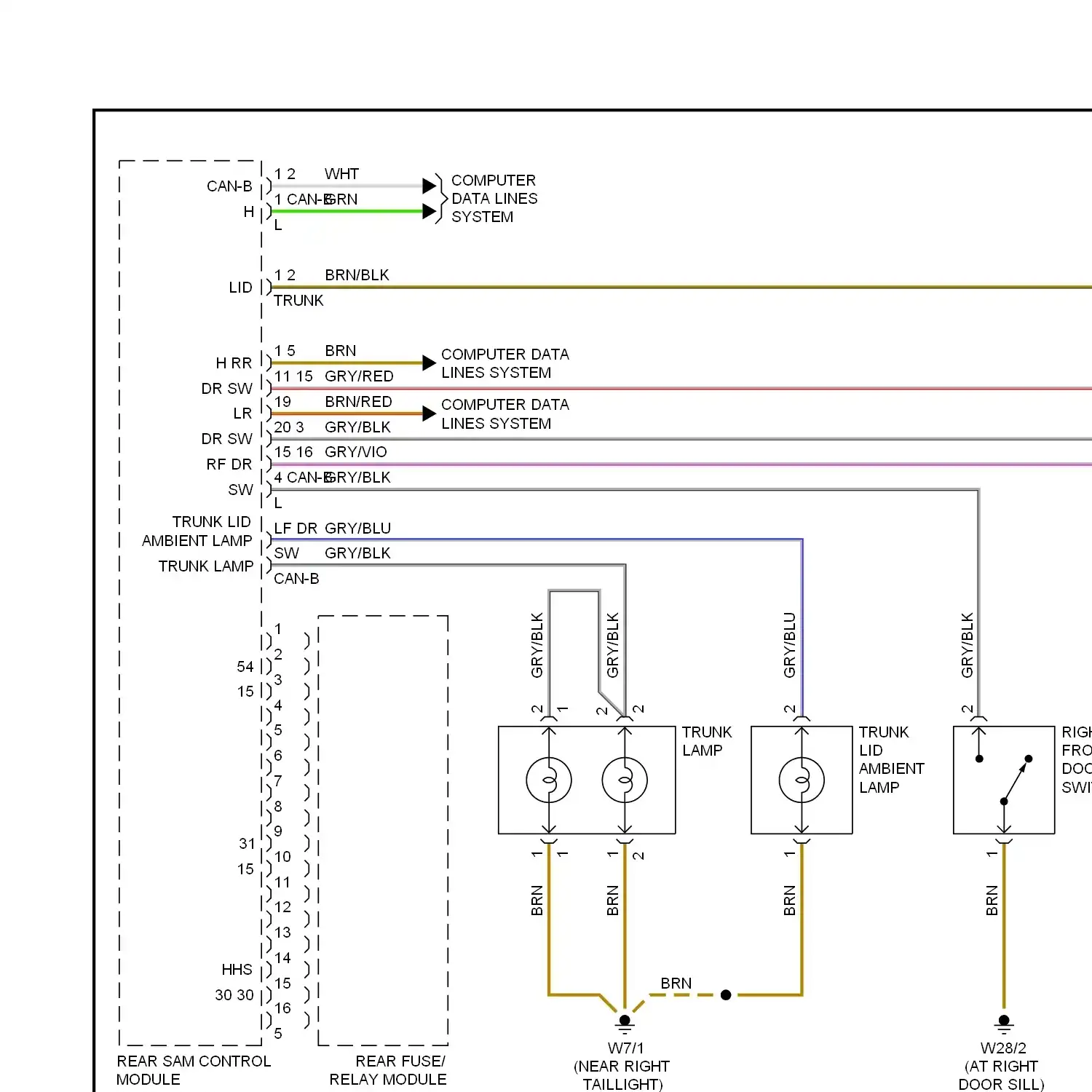The height and width of the screenshot is (1092, 1092).
Task: Select CAN-B label at top of SAM module
Action: coord(229,186)
